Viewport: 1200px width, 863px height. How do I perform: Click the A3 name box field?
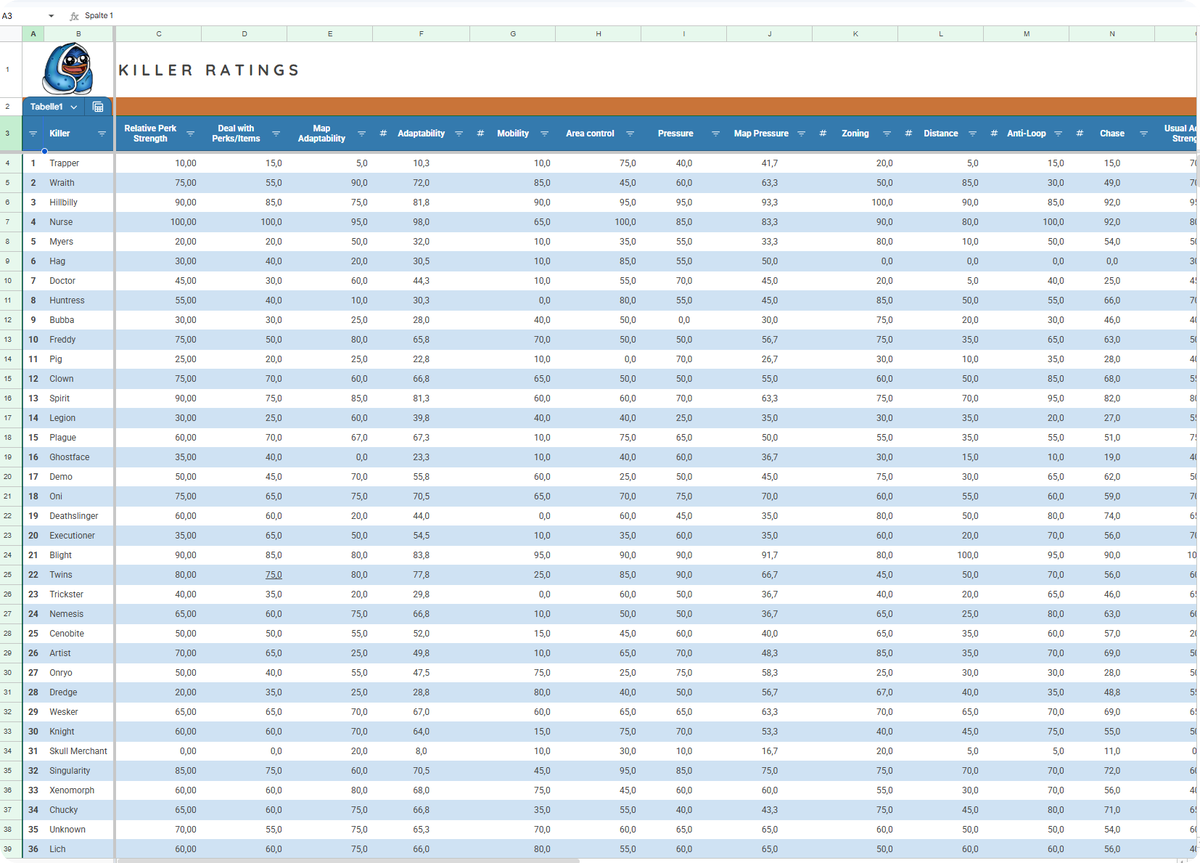coord(22,16)
